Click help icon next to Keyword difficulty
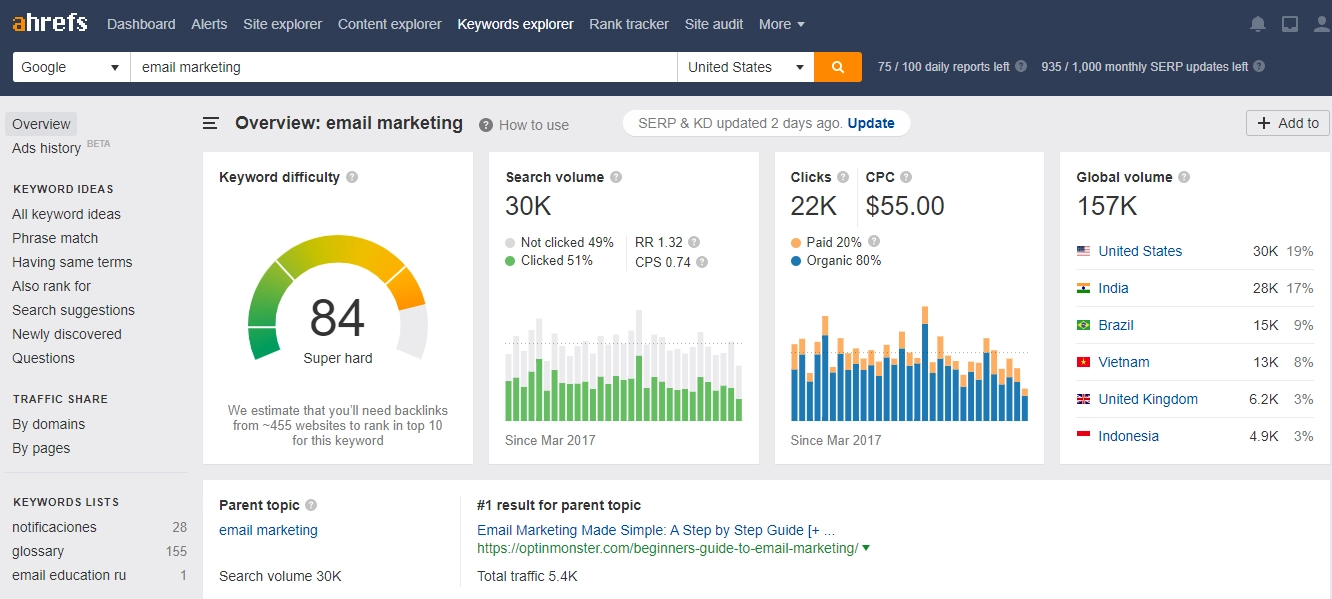1332x599 pixels. [352, 177]
